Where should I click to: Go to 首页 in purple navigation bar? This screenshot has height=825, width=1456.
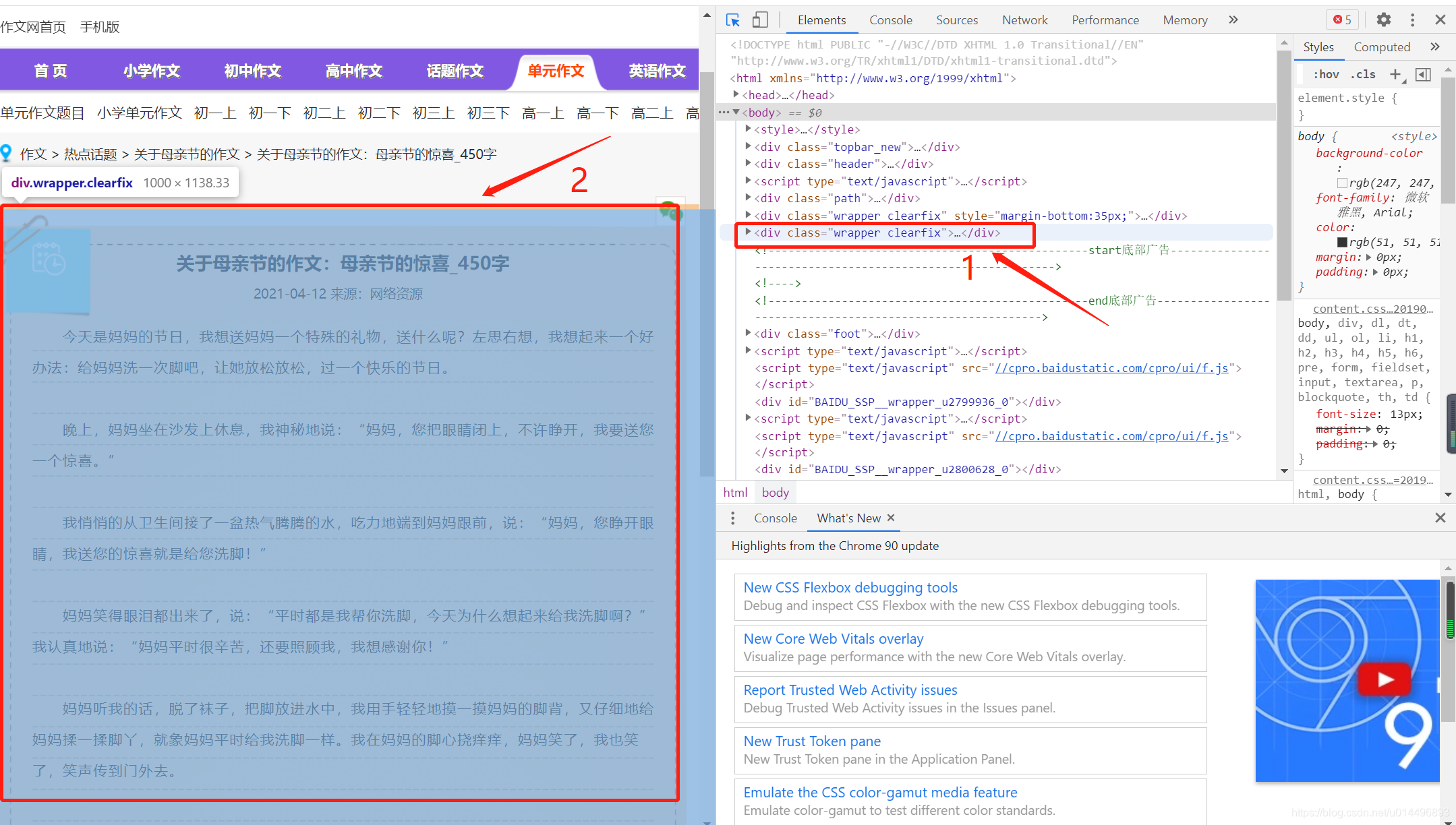coord(51,70)
